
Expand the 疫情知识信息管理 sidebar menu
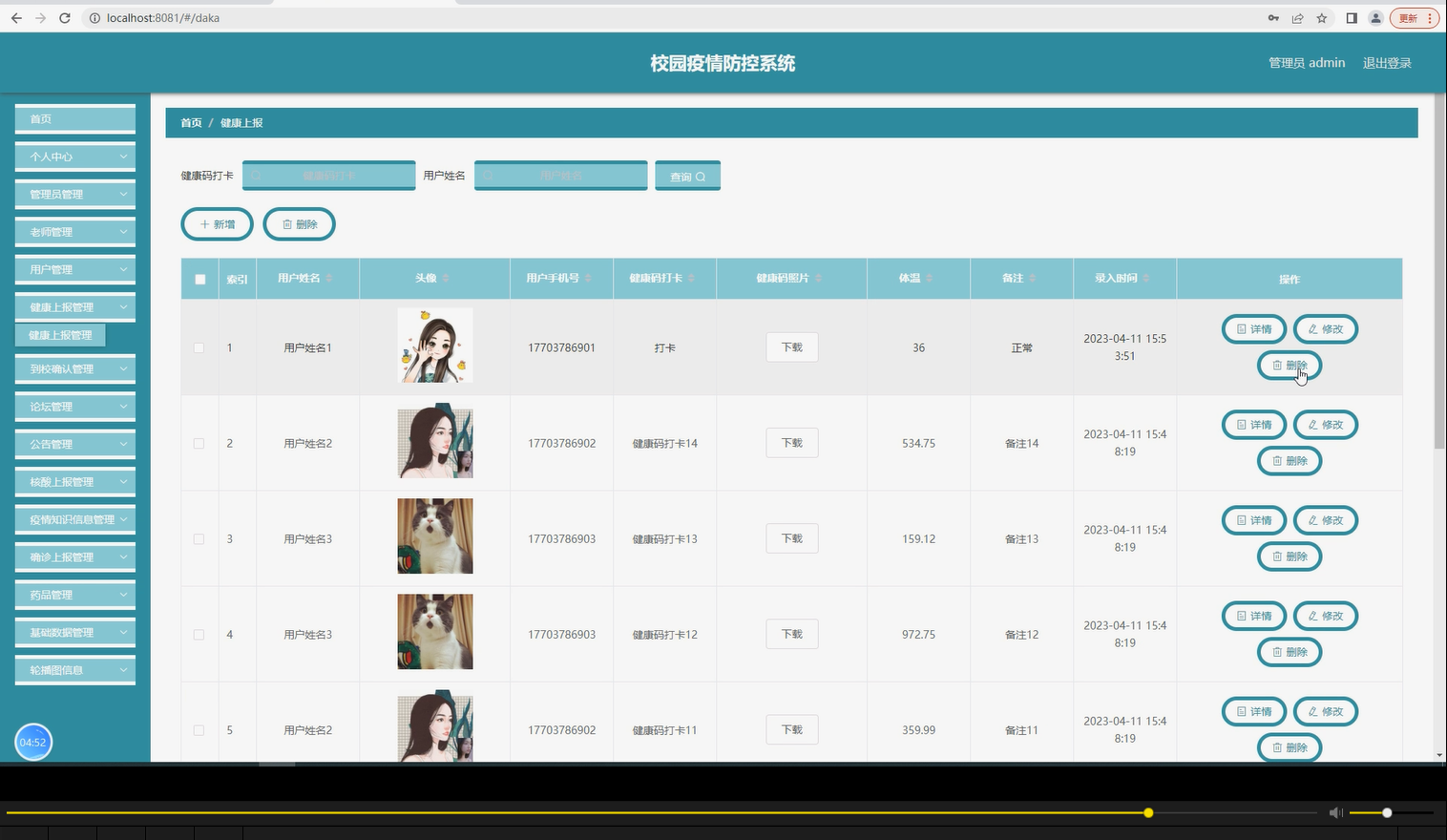[75, 519]
